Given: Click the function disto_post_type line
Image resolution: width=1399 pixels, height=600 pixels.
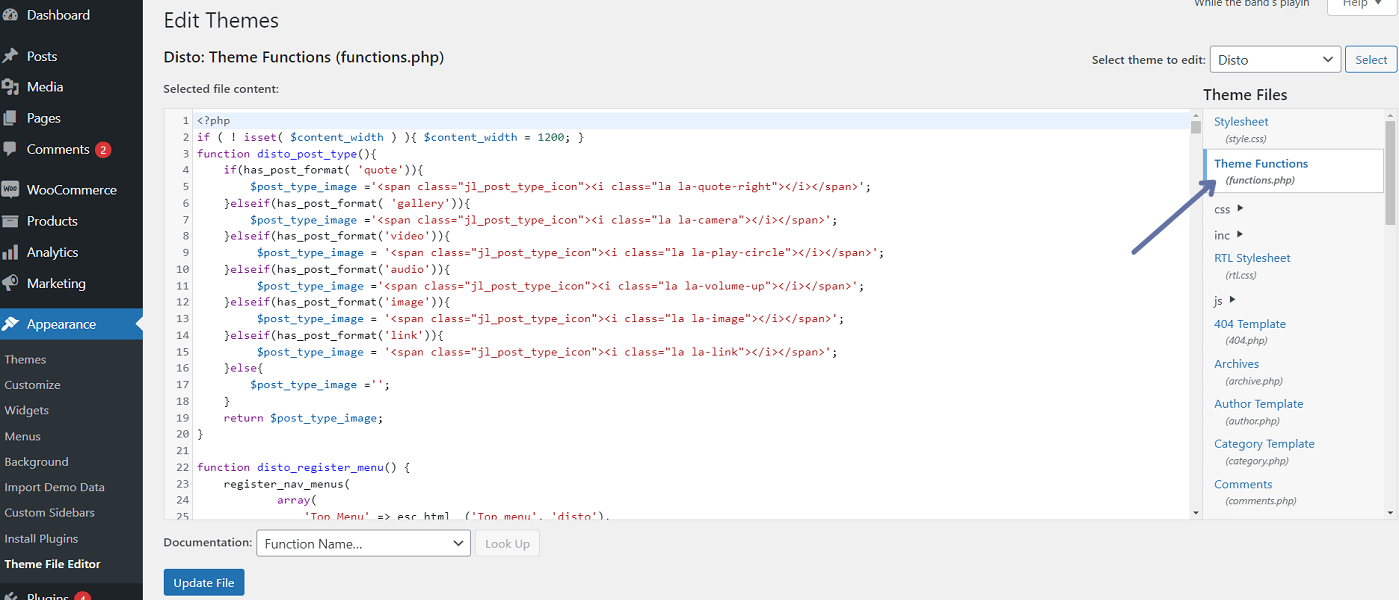Looking at the screenshot, I should 286,154.
